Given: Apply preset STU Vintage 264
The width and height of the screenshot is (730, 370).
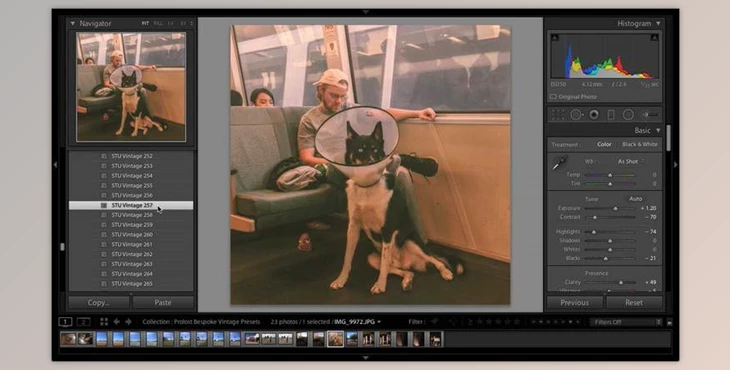Looking at the screenshot, I should (131, 274).
